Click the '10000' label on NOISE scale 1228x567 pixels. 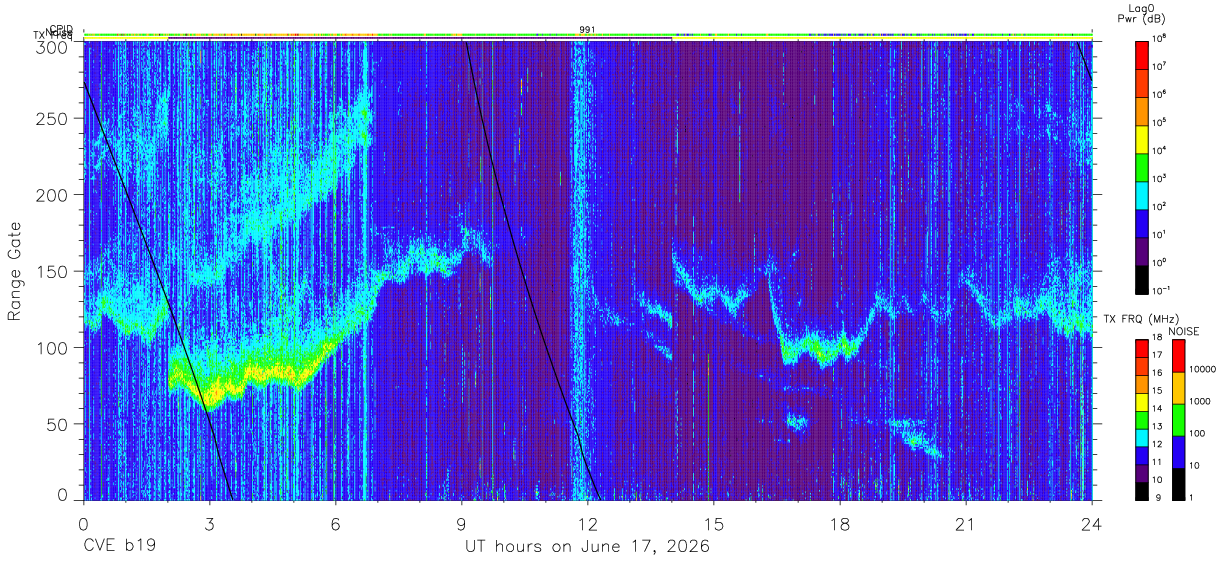pyautogui.click(x=1203, y=371)
